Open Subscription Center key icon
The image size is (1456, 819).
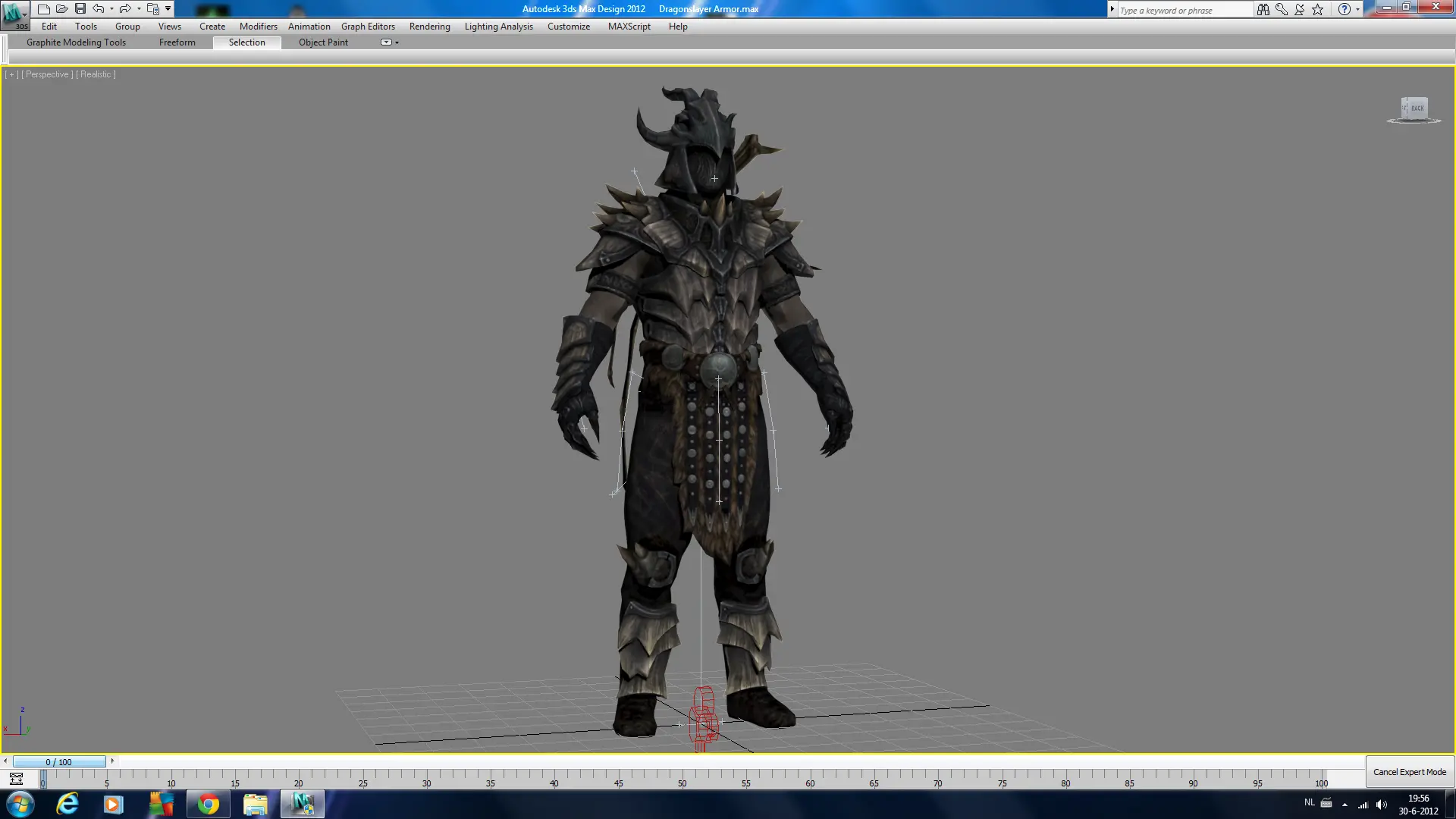pyautogui.click(x=1282, y=10)
